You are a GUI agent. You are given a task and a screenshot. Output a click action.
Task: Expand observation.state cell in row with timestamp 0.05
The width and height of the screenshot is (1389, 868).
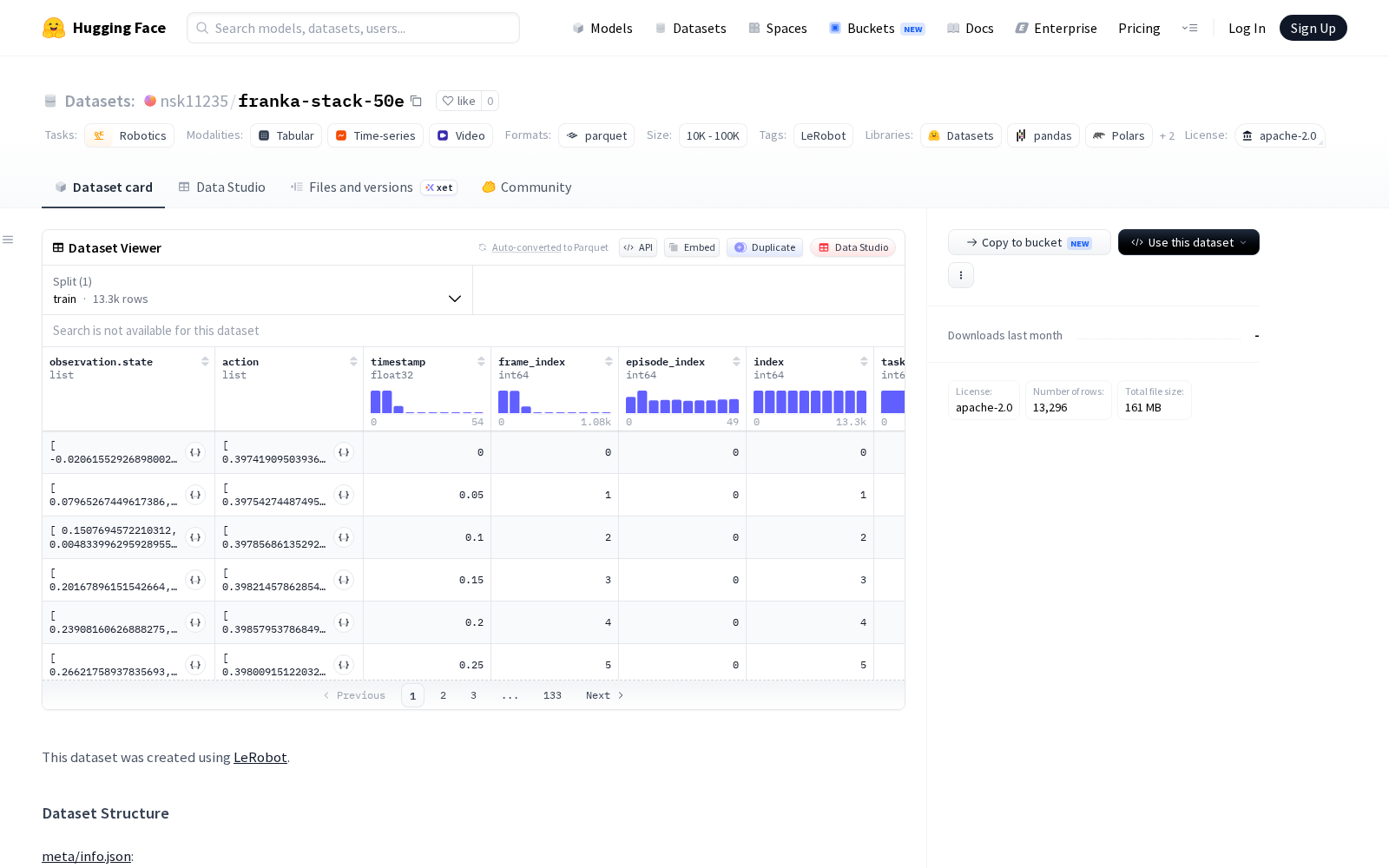(x=195, y=495)
